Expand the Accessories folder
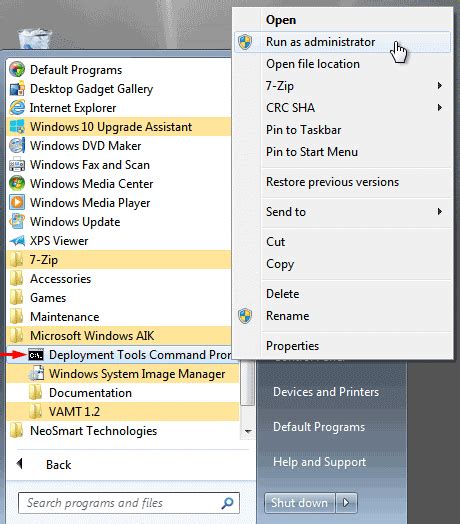The height and width of the screenshot is (524, 460). pyautogui.click(x=119, y=279)
